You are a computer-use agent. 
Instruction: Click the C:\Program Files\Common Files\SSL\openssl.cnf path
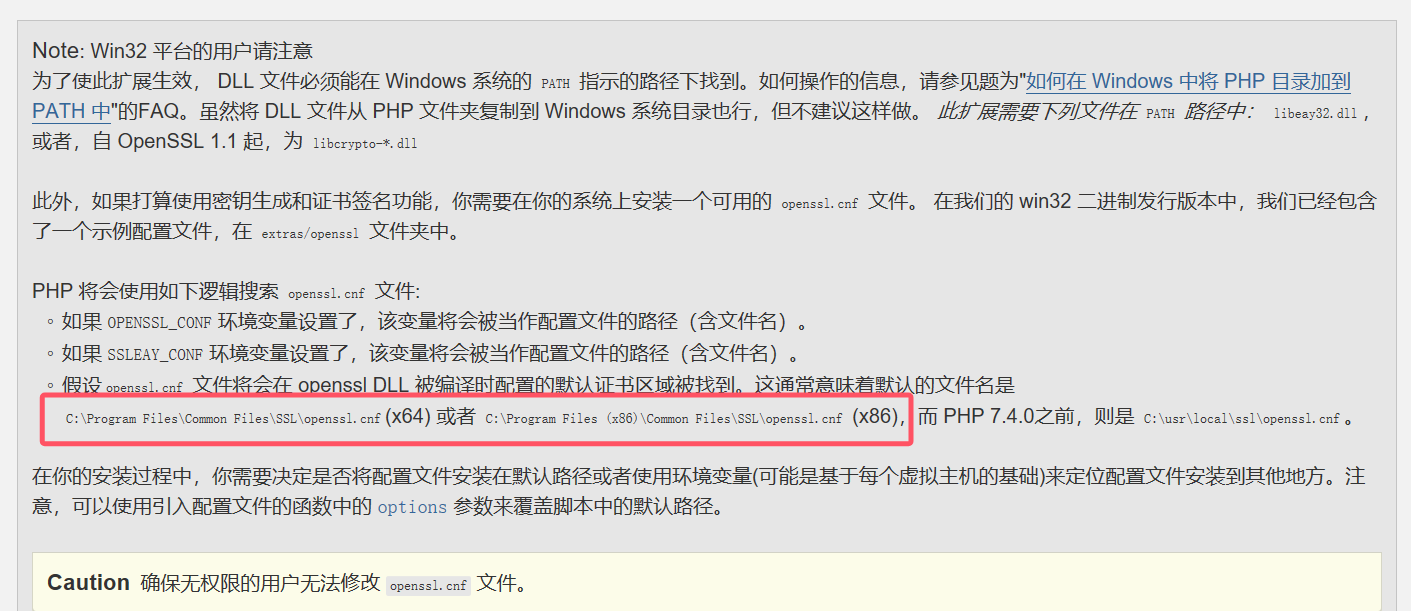click(x=223, y=419)
